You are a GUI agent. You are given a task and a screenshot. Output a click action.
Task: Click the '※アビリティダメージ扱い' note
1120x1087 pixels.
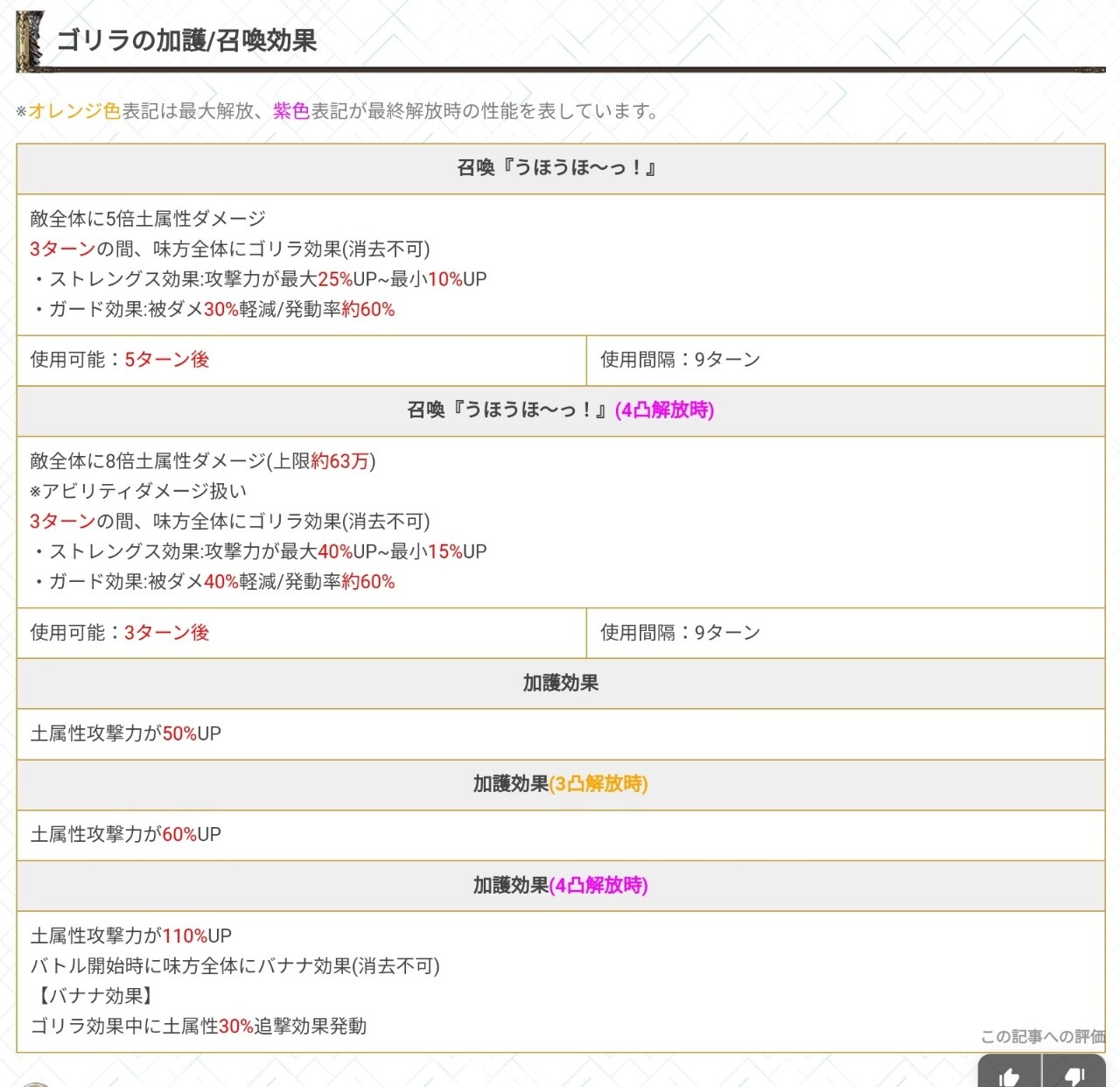pyautogui.click(x=138, y=491)
